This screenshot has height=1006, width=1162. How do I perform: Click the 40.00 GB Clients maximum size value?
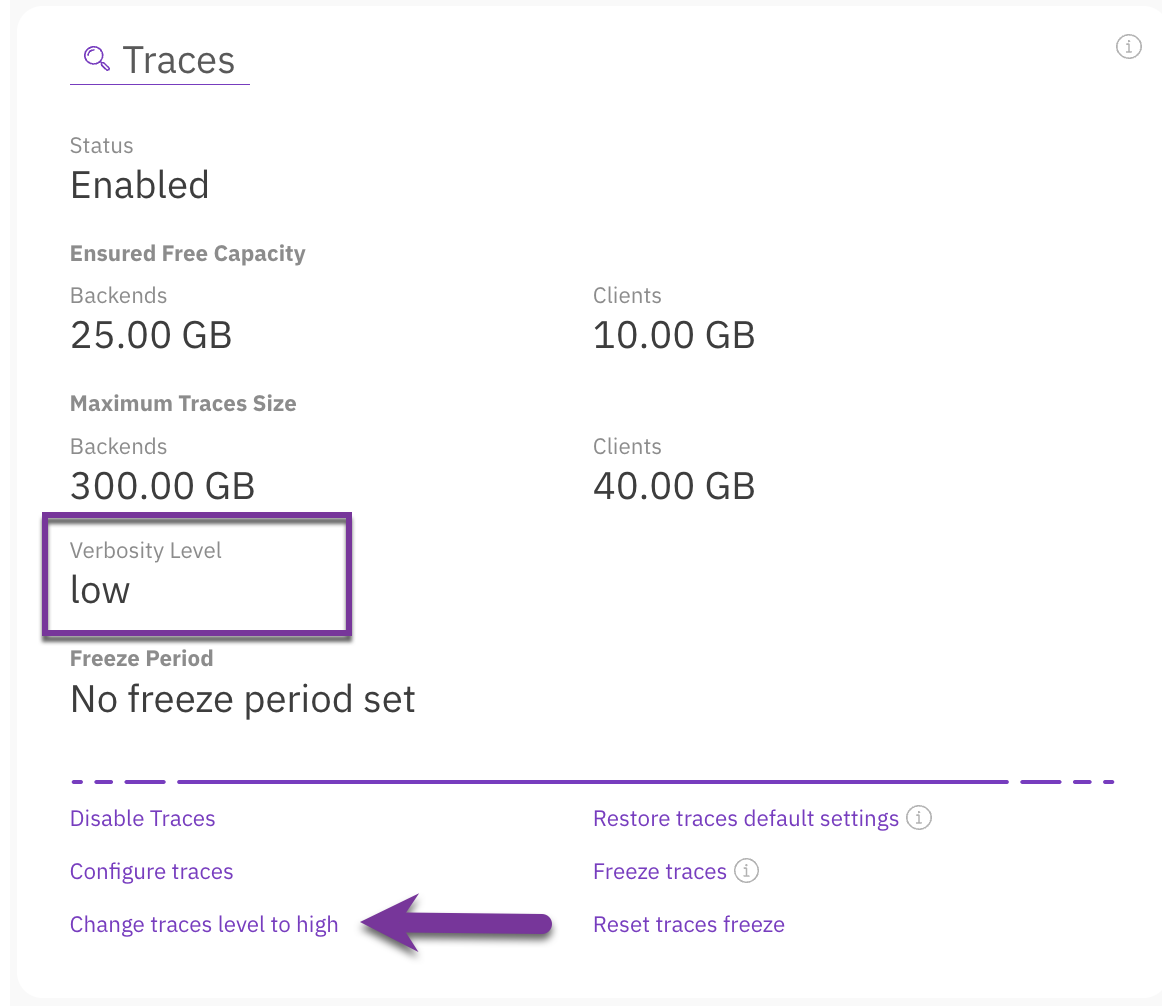tap(673, 486)
